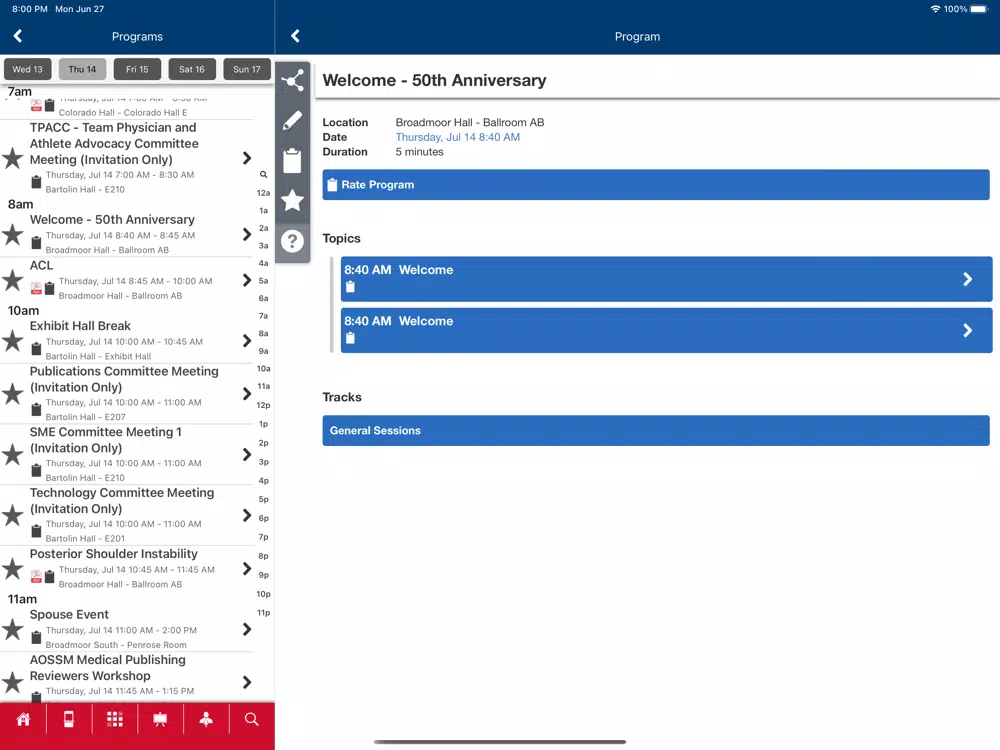Expand the TPACC meeting row chevron

pos(247,158)
